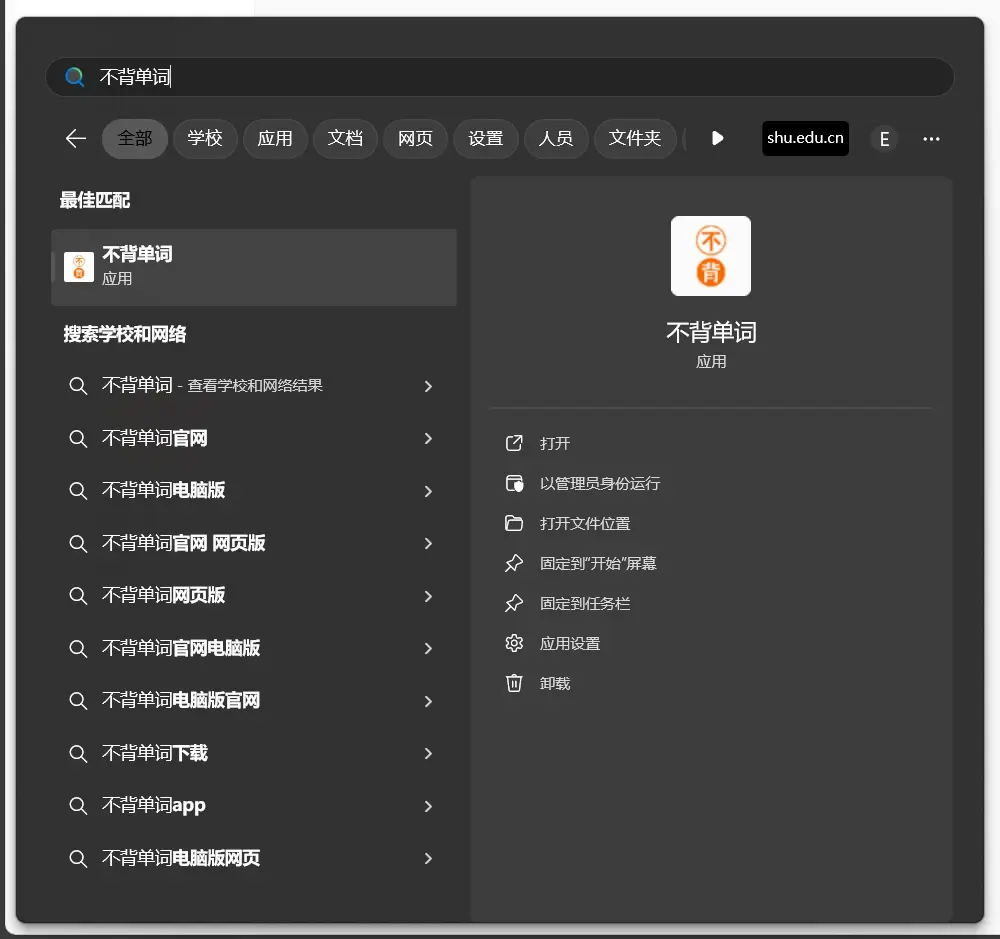Image resolution: width=1000 pixels, height=939 pixels.
Task: Choose 固定到"开始"屏幕
Action: (598, 563)
